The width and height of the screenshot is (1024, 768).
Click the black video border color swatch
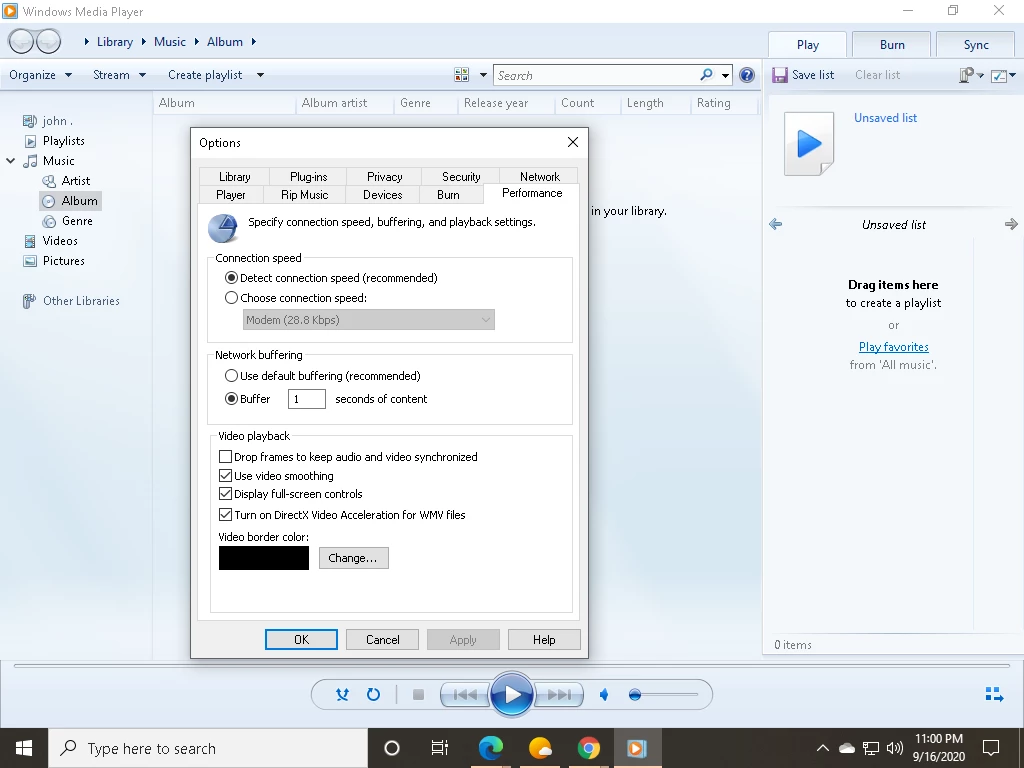[264, 558]
